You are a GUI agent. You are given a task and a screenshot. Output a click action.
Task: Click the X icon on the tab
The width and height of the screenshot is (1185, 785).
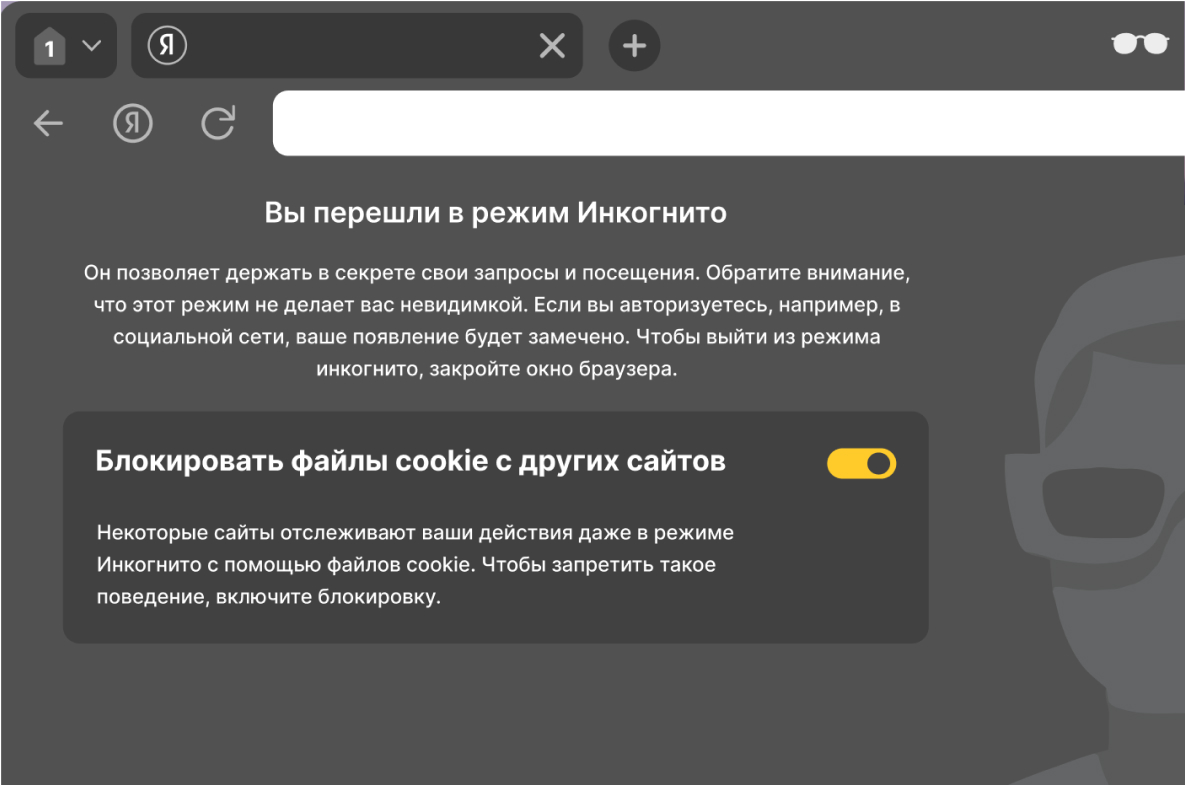[552, 45]
